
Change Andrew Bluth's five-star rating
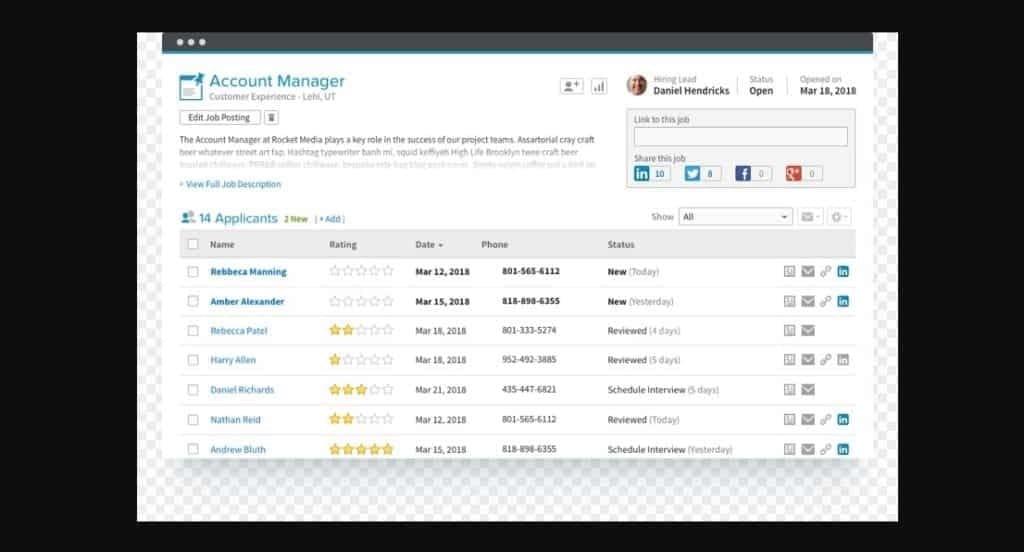(361, 449)
